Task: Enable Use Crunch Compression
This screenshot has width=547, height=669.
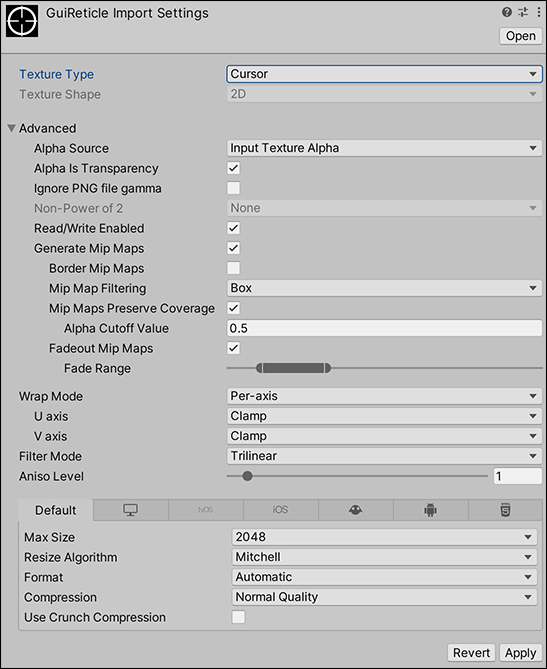Action: tap(239, 617)
